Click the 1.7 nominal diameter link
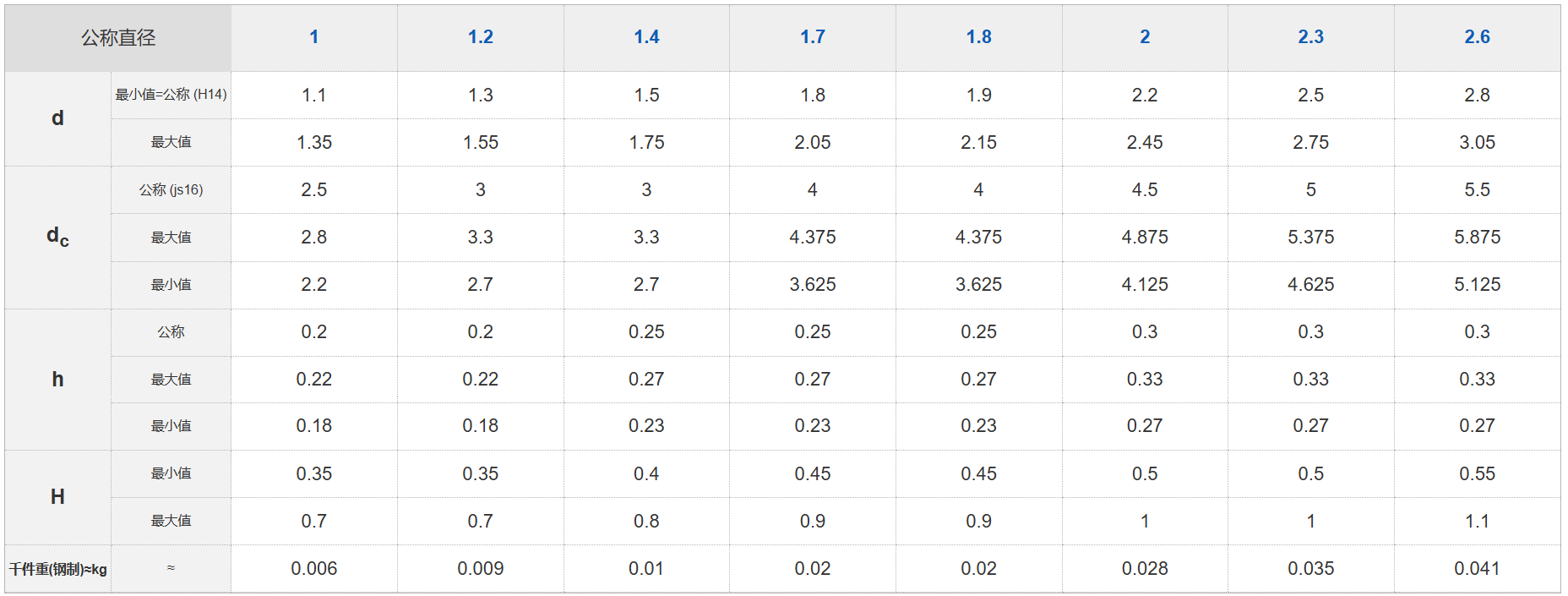This screenshot has width=1568, height=596. pos(813,37)
